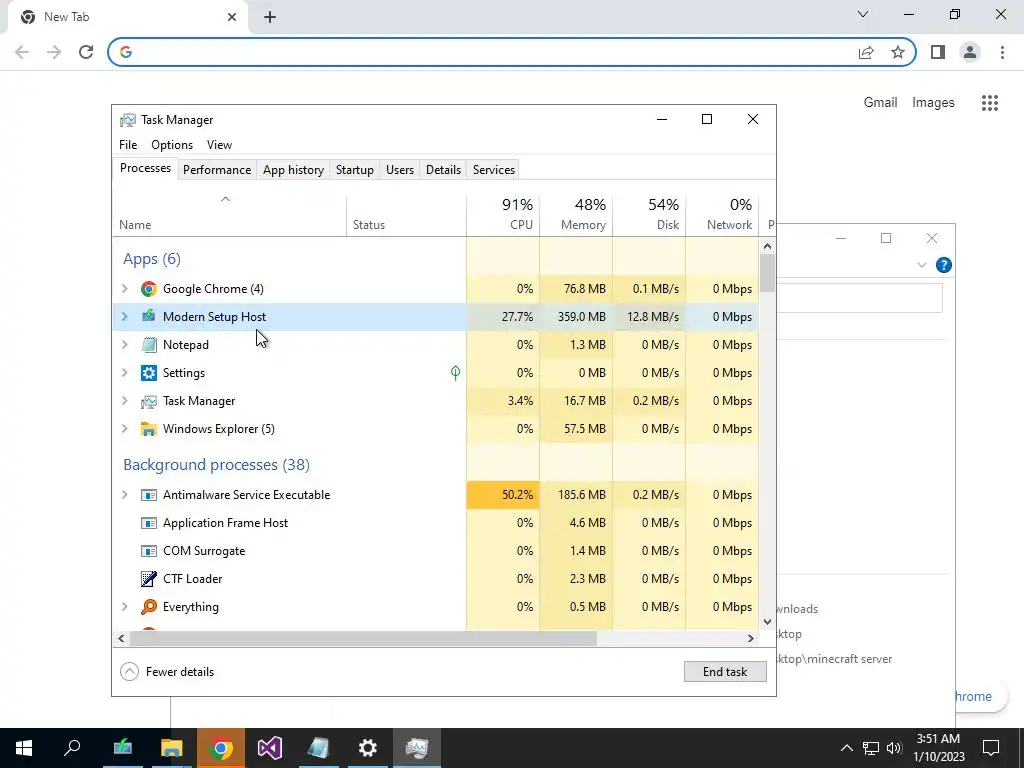The image size is (1024, 768).
Task: Click the 50.2% Antimalware CPU cell
Action: point(504,495)
